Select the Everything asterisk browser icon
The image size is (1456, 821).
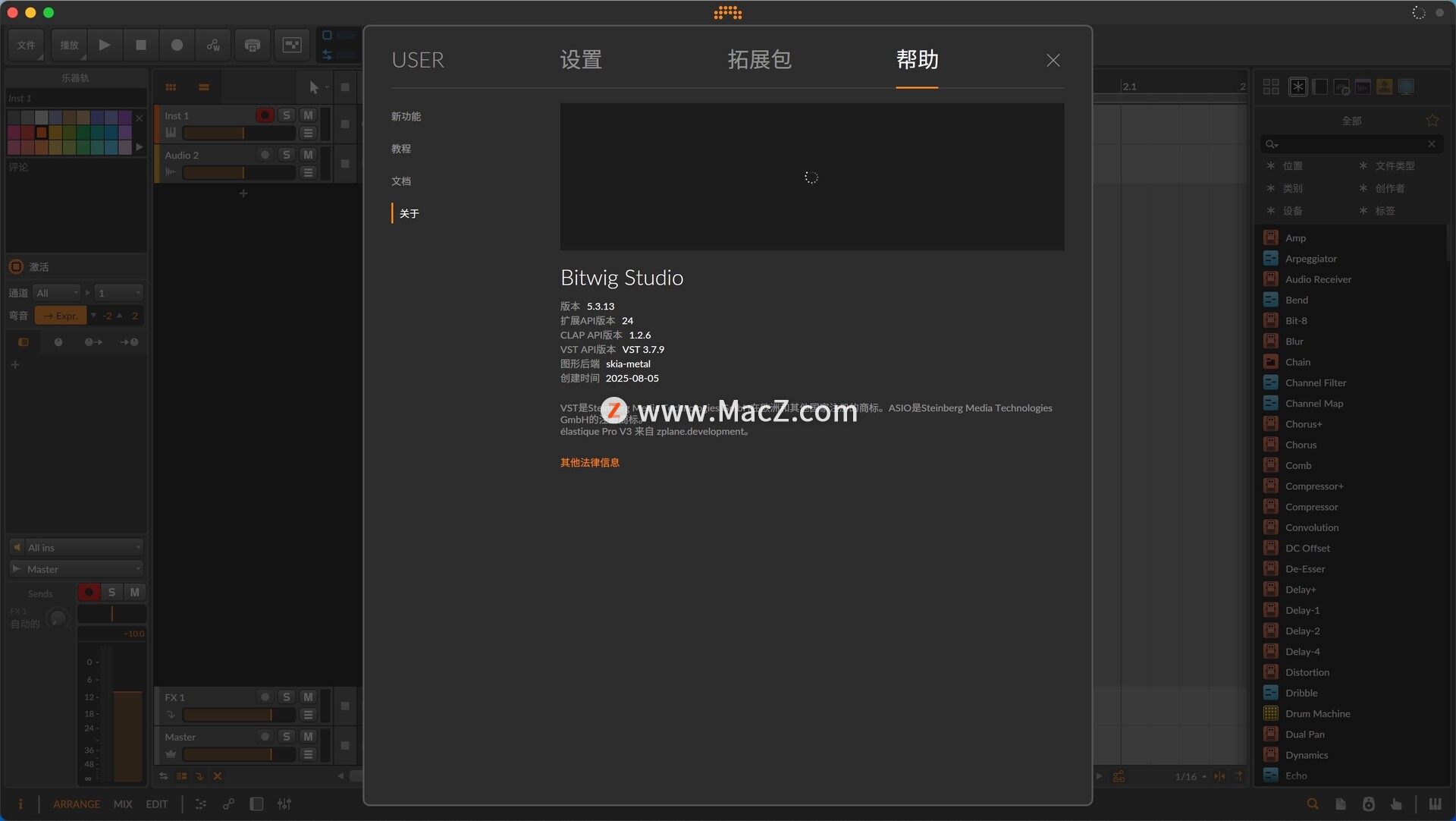point(1298,87)
